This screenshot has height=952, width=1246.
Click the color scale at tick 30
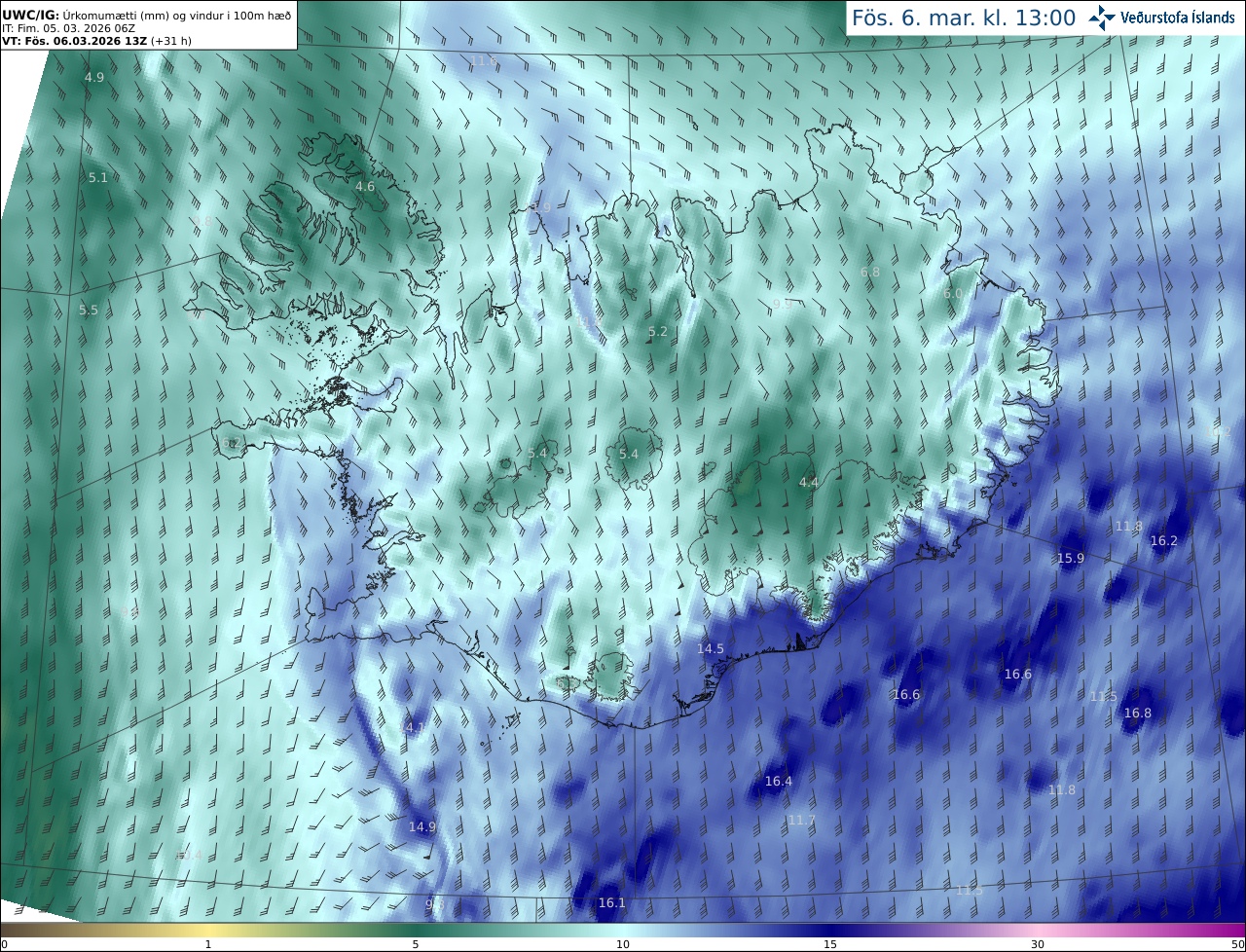point(1038,930)
